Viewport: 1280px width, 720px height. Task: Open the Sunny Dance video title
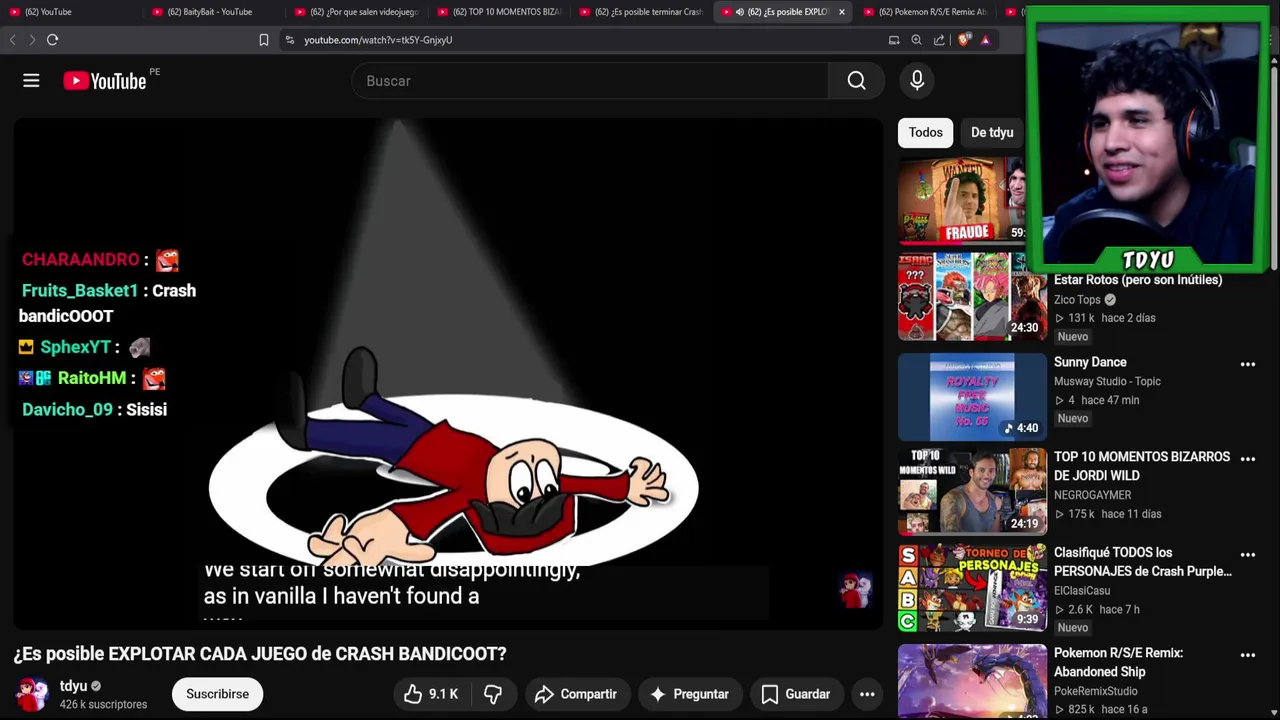point(1090,362)
